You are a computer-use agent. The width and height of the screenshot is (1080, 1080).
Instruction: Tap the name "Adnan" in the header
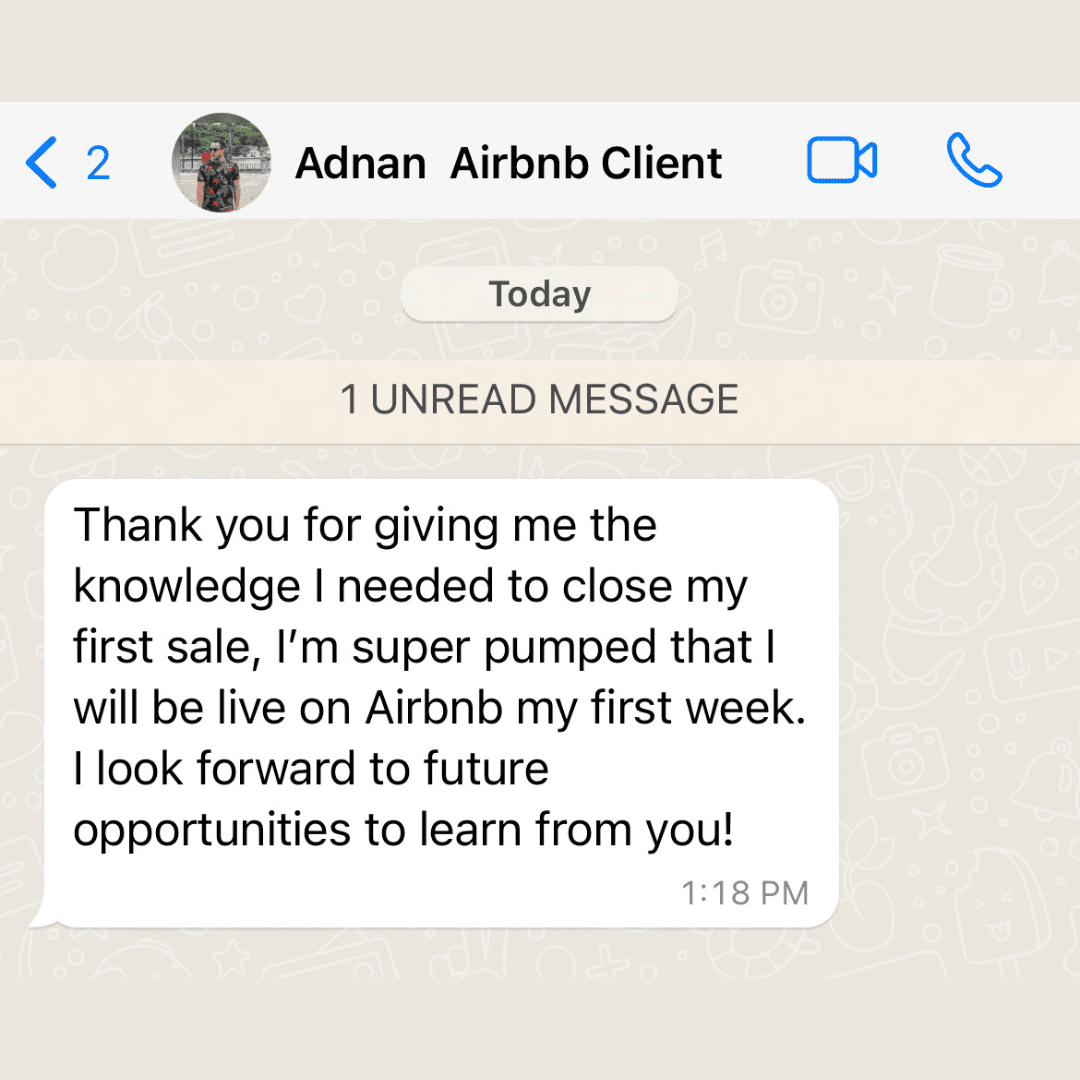(360, 164)
